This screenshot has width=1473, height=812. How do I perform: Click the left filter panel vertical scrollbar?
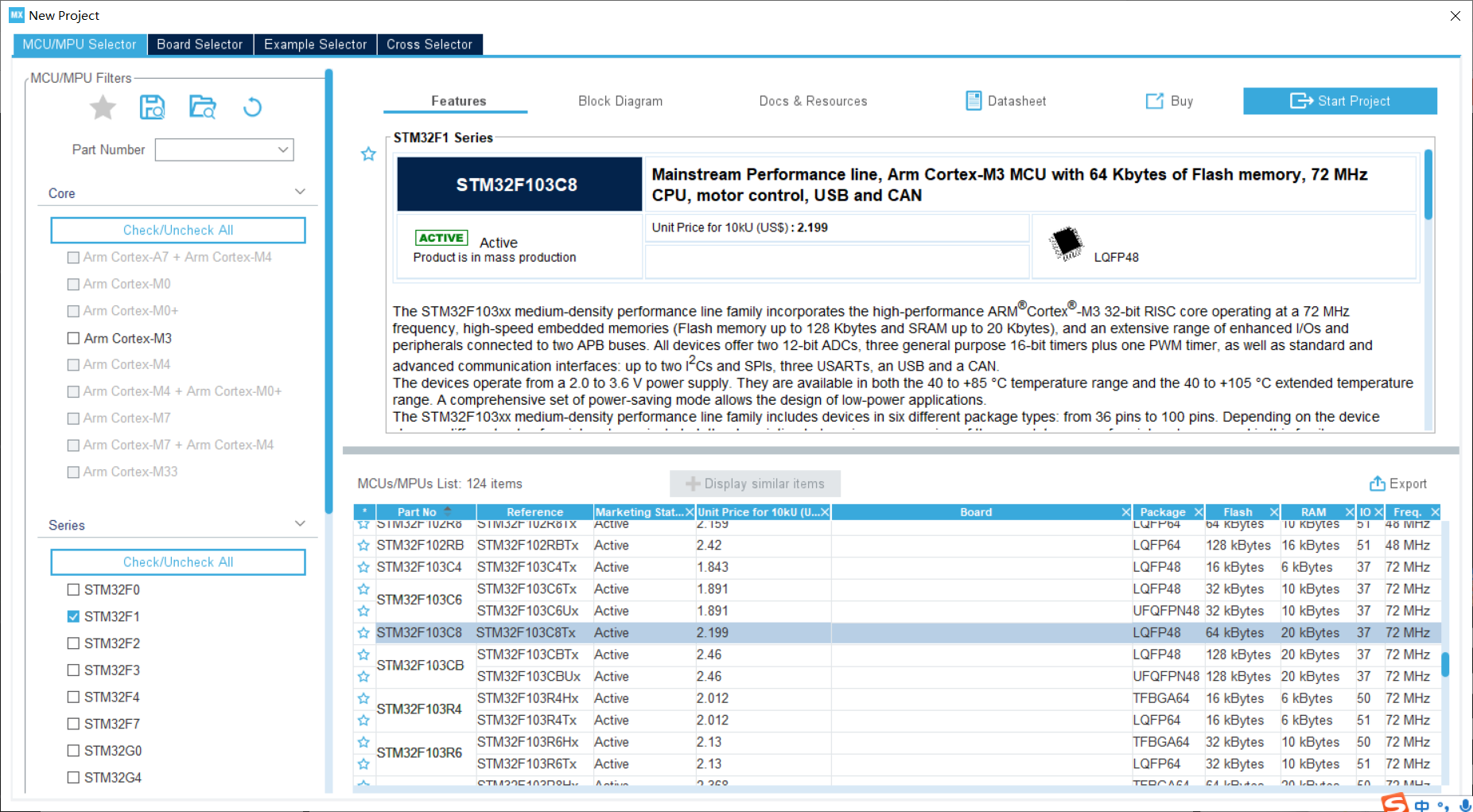point(328,291)
